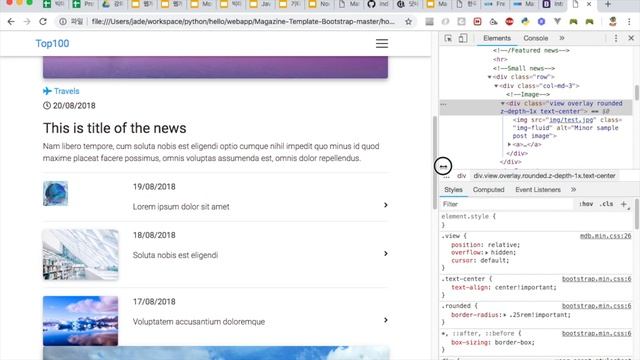This screenshot has height=360, width=640.
Task: Switch to the Console tab
Action: (x=536, y=38)
